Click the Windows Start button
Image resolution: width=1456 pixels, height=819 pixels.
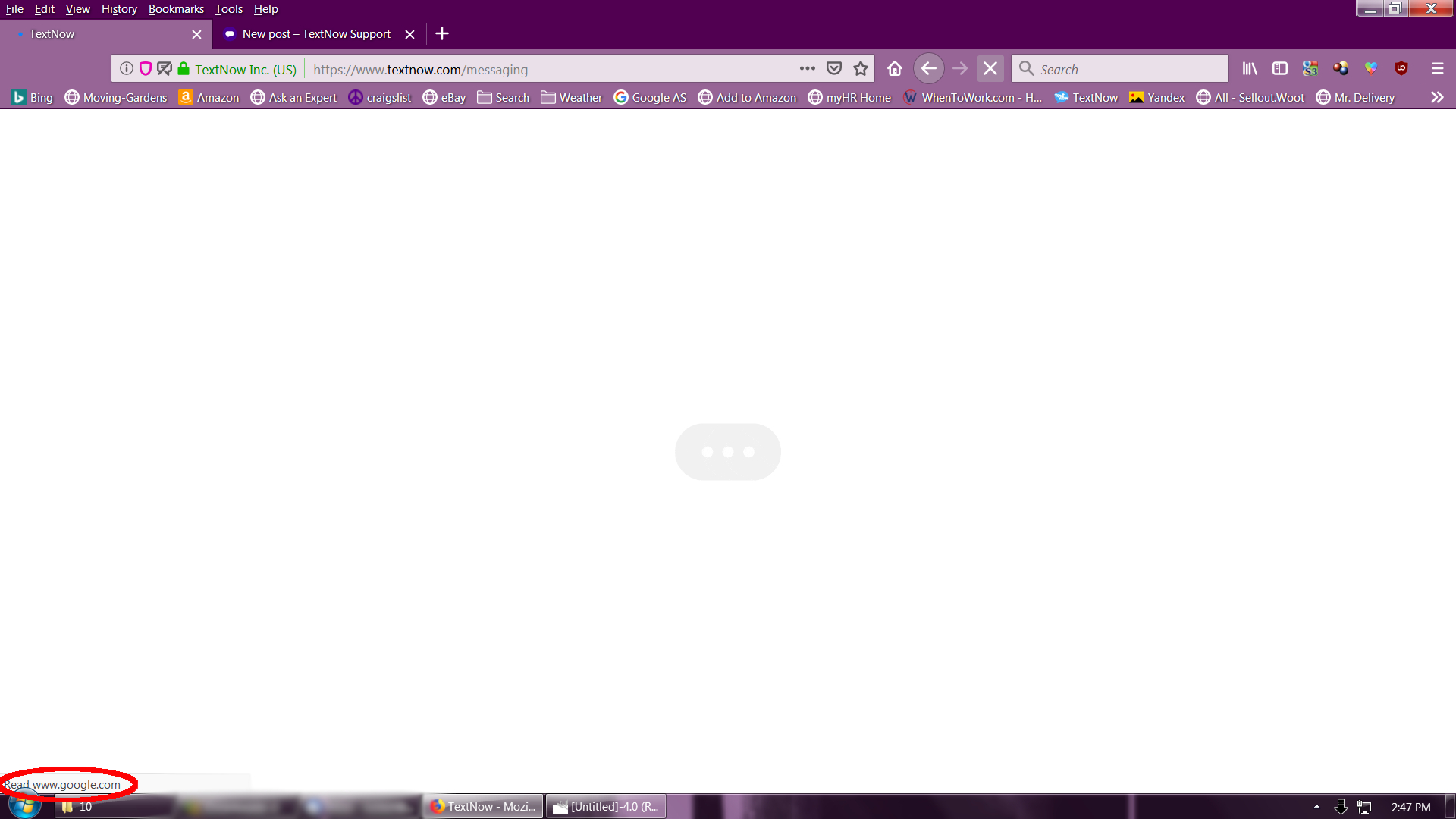click(x=24, y=805)
